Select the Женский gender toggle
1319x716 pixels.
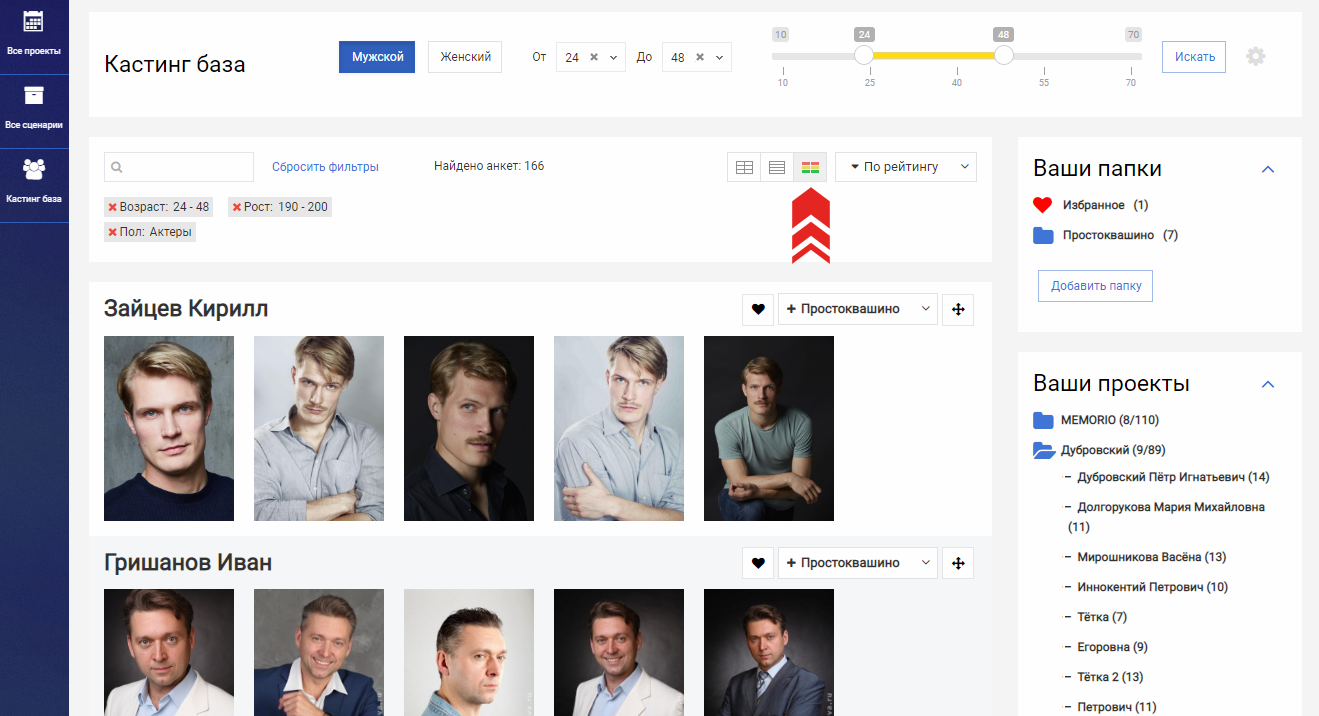465,57
